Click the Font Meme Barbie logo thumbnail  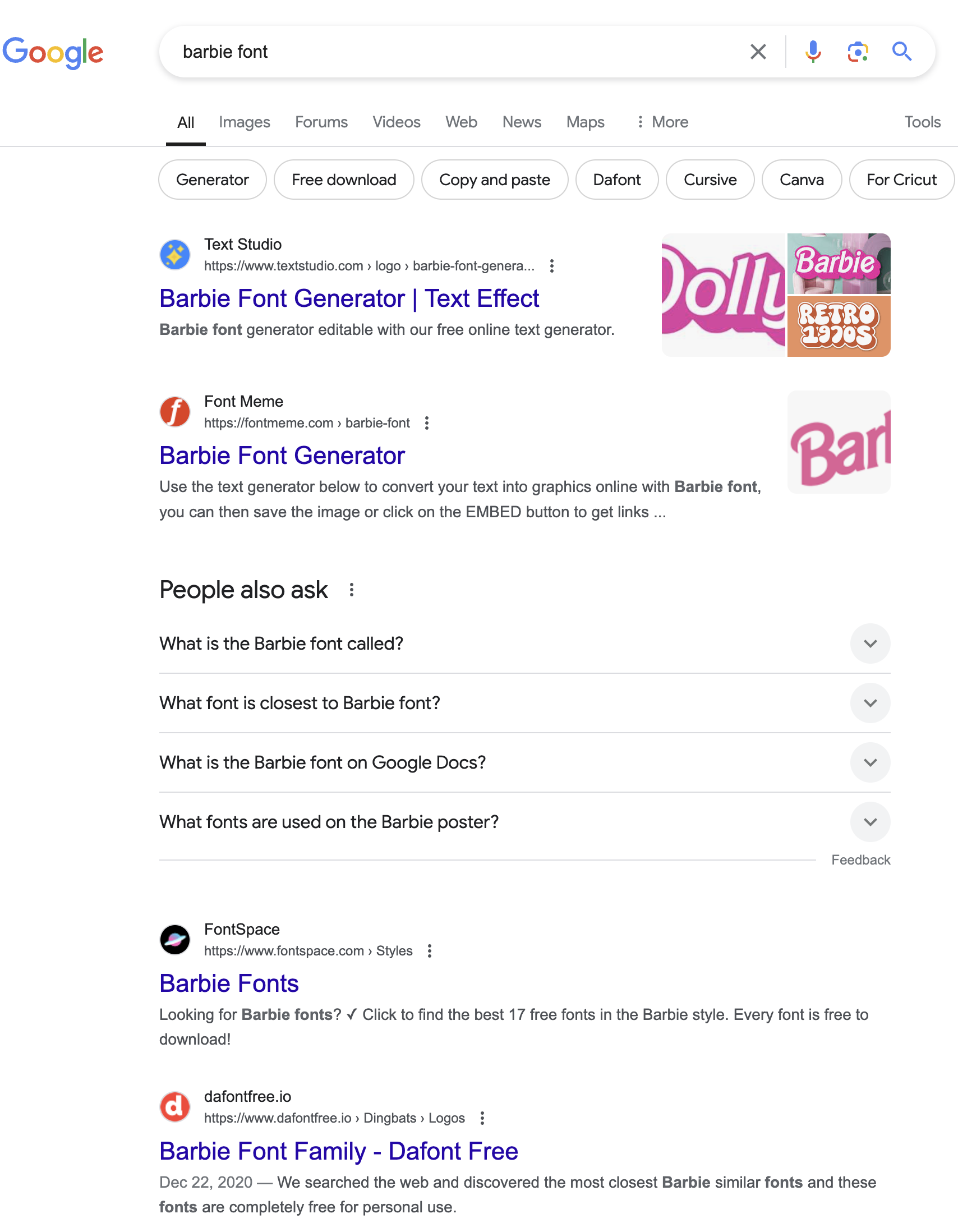839,442
